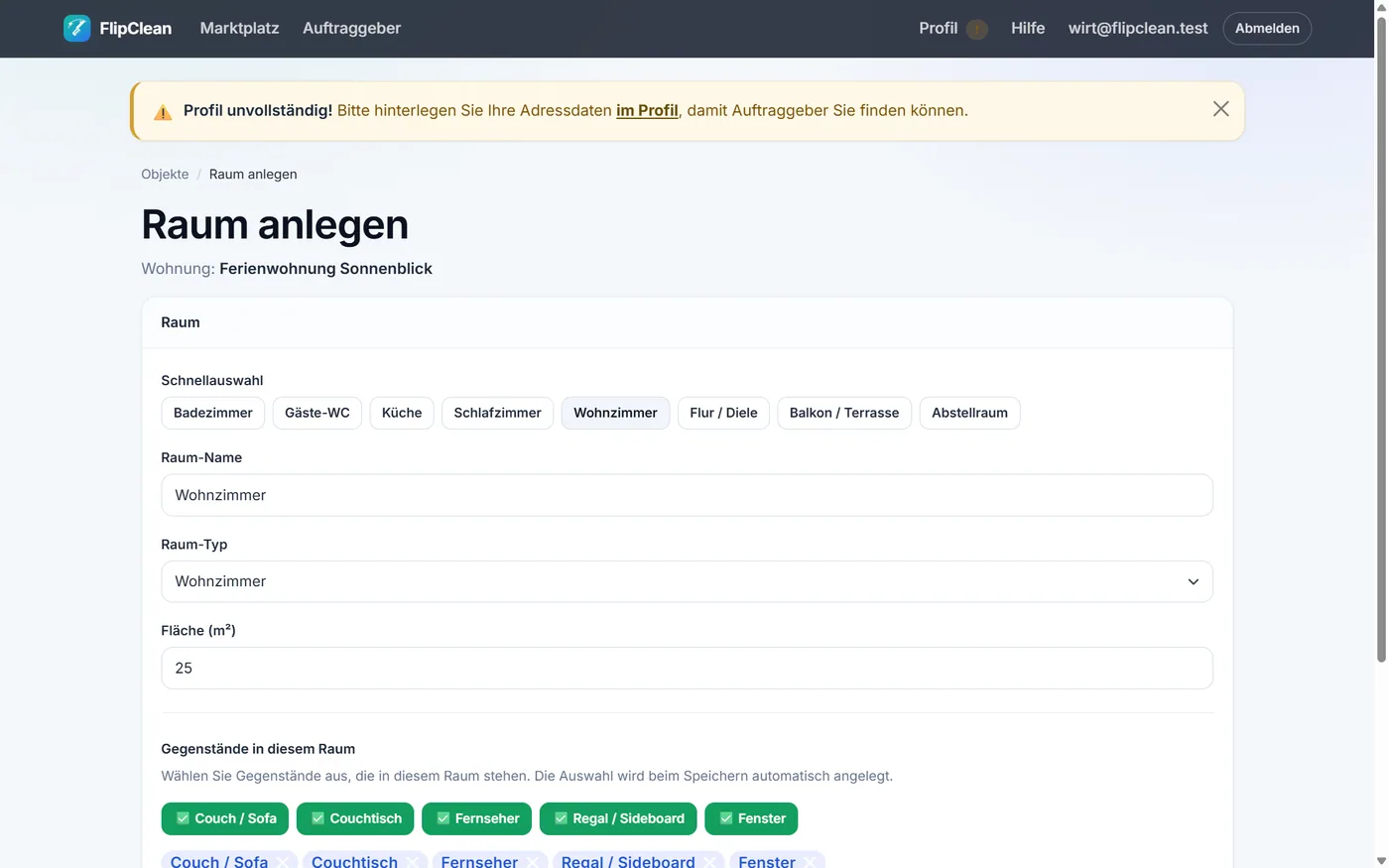Viewport: 1389px width, 868px height.
Task: Pick the Küche quick option
Action: [402, 413]
